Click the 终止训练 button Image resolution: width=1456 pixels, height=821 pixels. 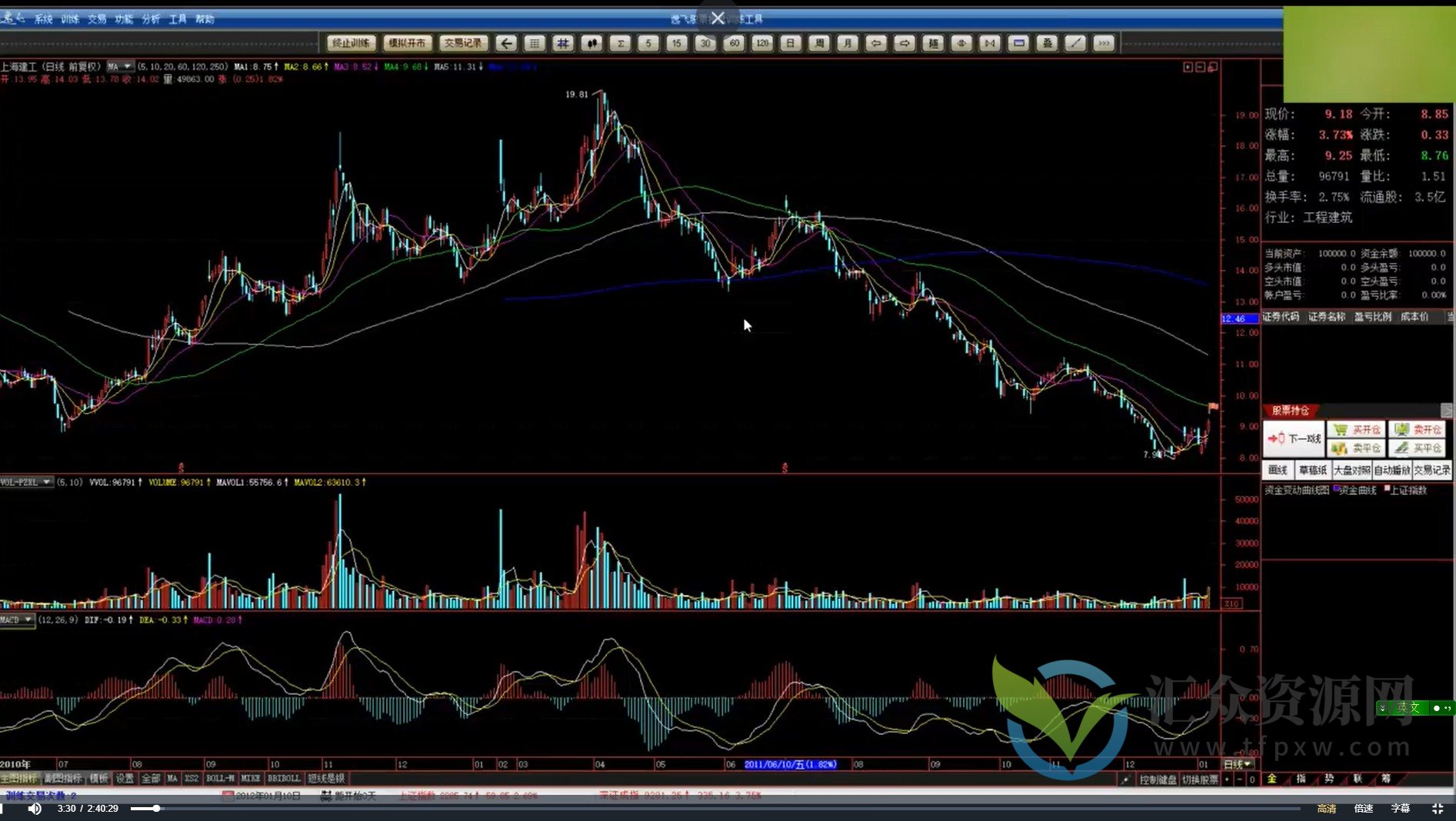pos(351,44)
